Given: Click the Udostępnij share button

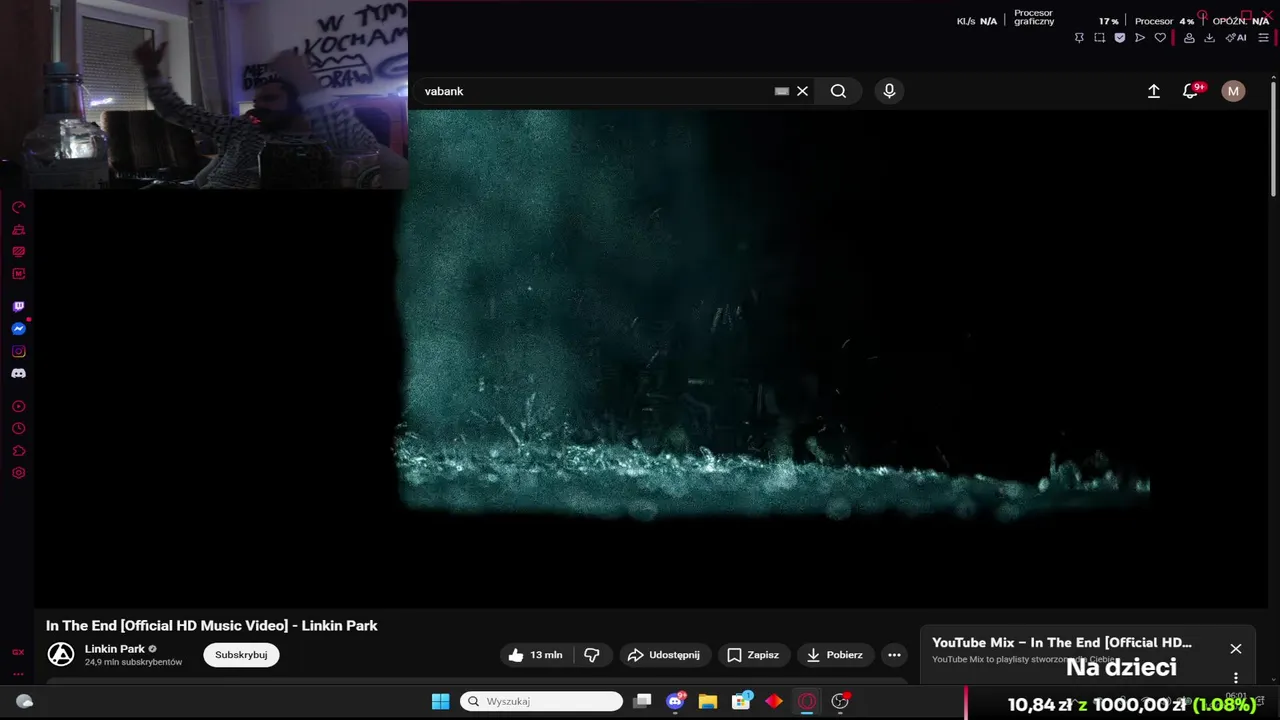Looking at the screenshot, I should point(665,655).
